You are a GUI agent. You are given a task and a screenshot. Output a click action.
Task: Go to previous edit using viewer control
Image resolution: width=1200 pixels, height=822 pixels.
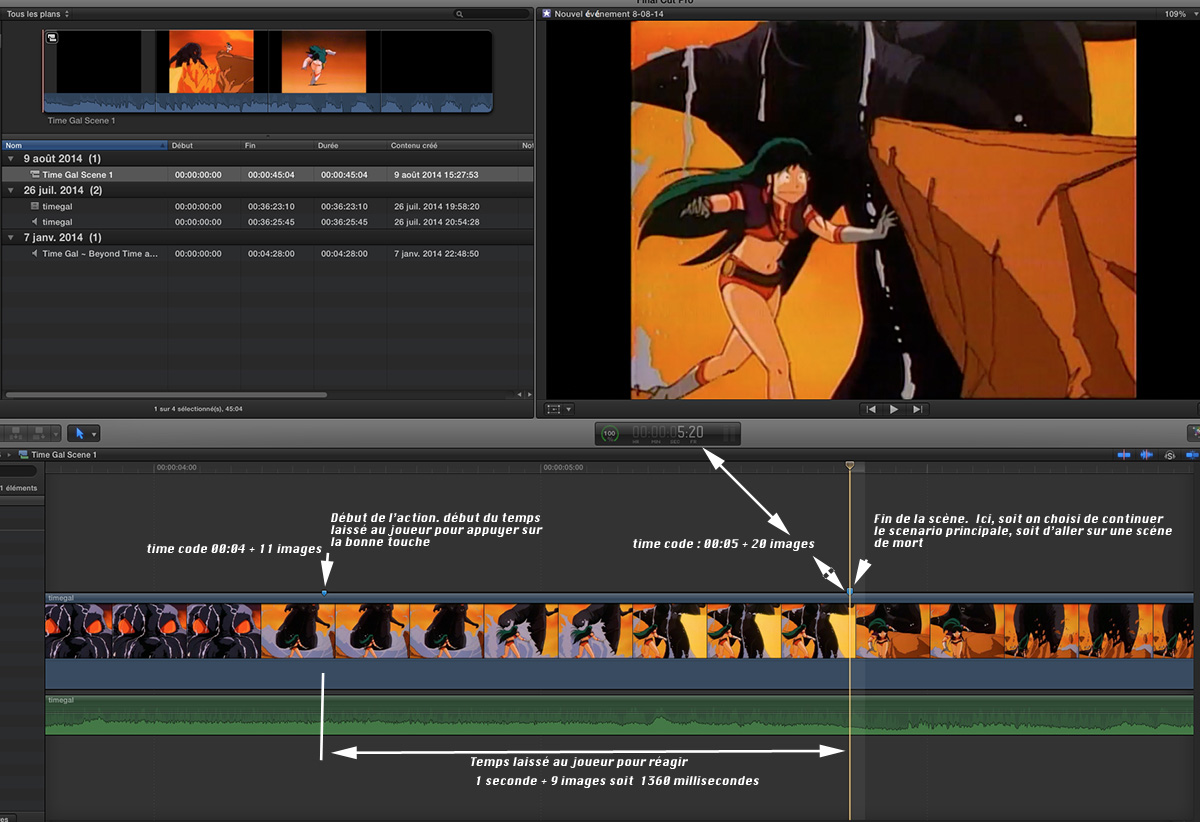pyautogui.click(x=871, y=409)
